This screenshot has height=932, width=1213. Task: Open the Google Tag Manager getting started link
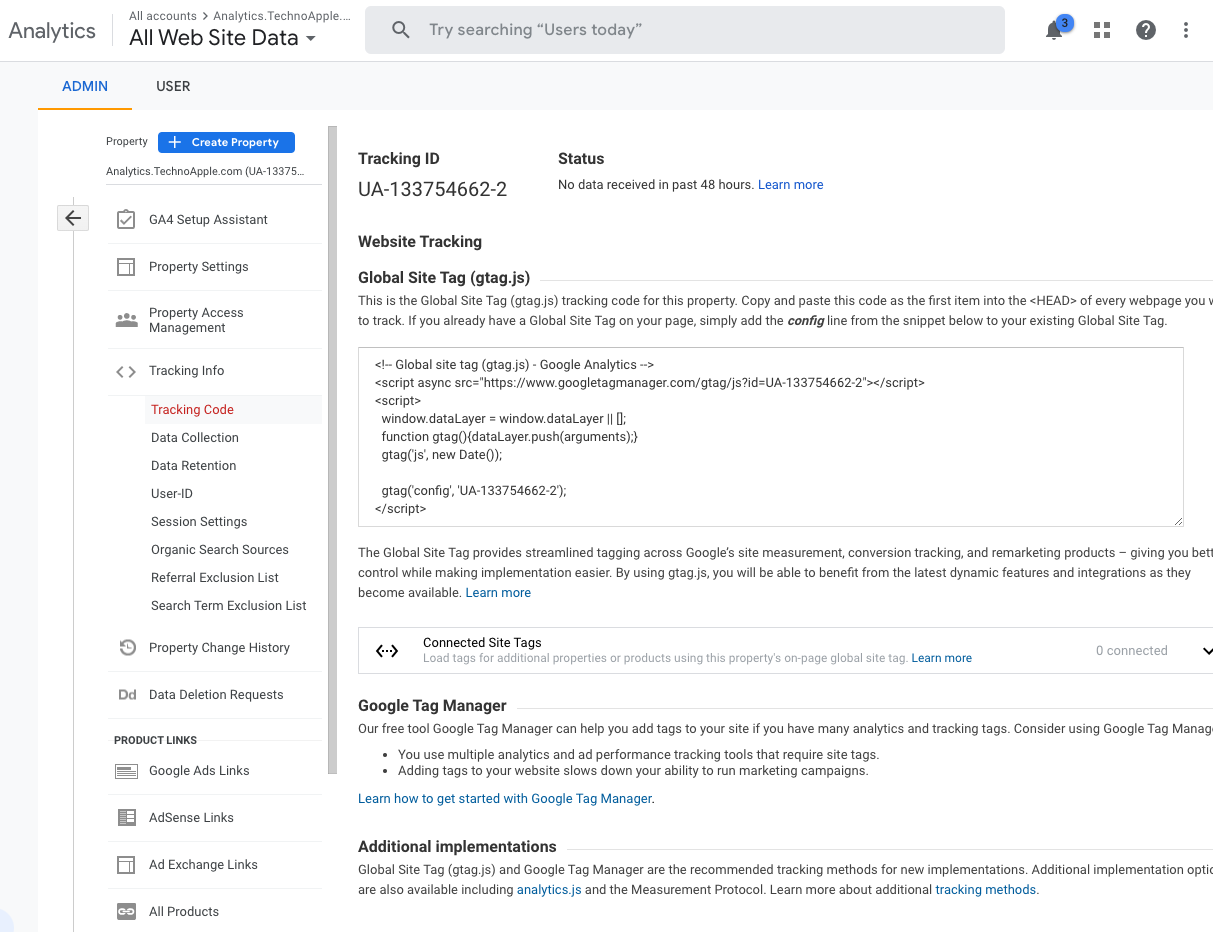504,798
